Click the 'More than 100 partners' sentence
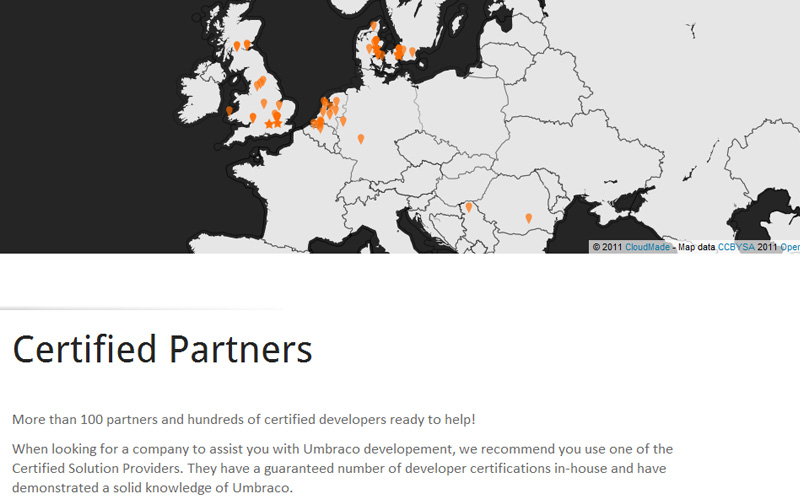Viewport: 800px width, 500px height. pos(243,419)
